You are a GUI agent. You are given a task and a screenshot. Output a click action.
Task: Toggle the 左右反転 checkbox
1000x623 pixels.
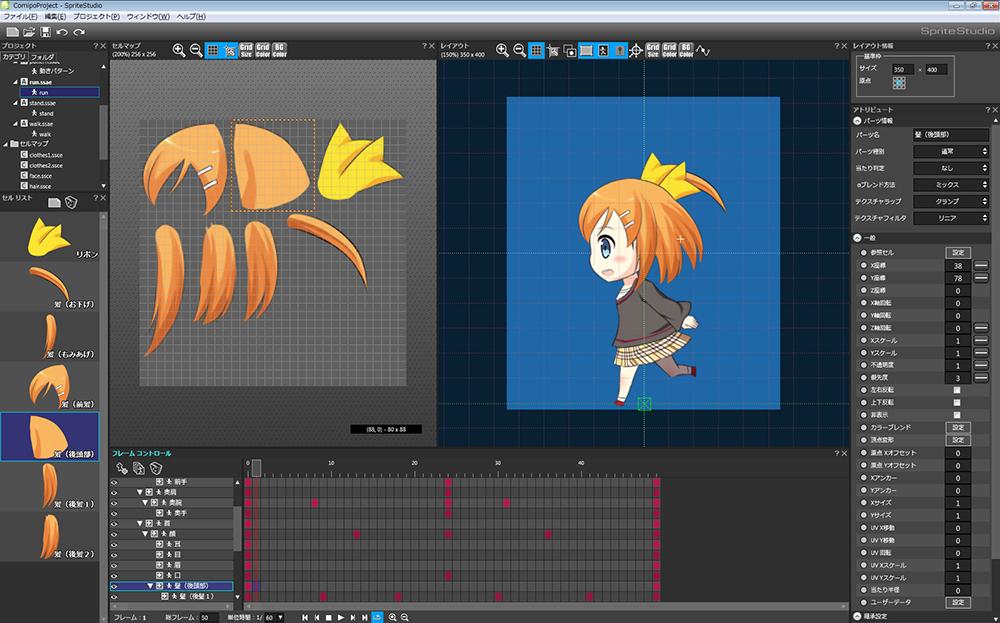pos(957,390)
